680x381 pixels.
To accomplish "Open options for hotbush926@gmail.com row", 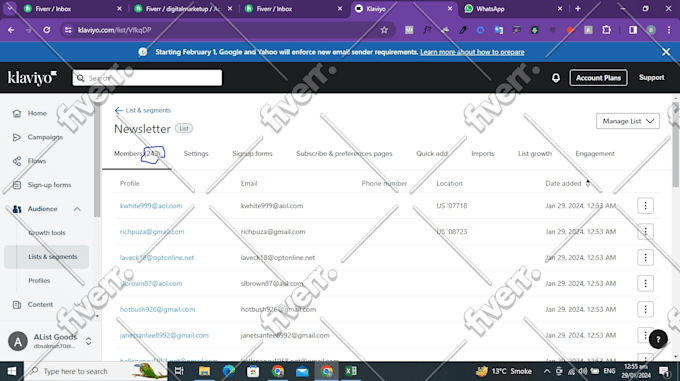I will (x=645, y=309).
